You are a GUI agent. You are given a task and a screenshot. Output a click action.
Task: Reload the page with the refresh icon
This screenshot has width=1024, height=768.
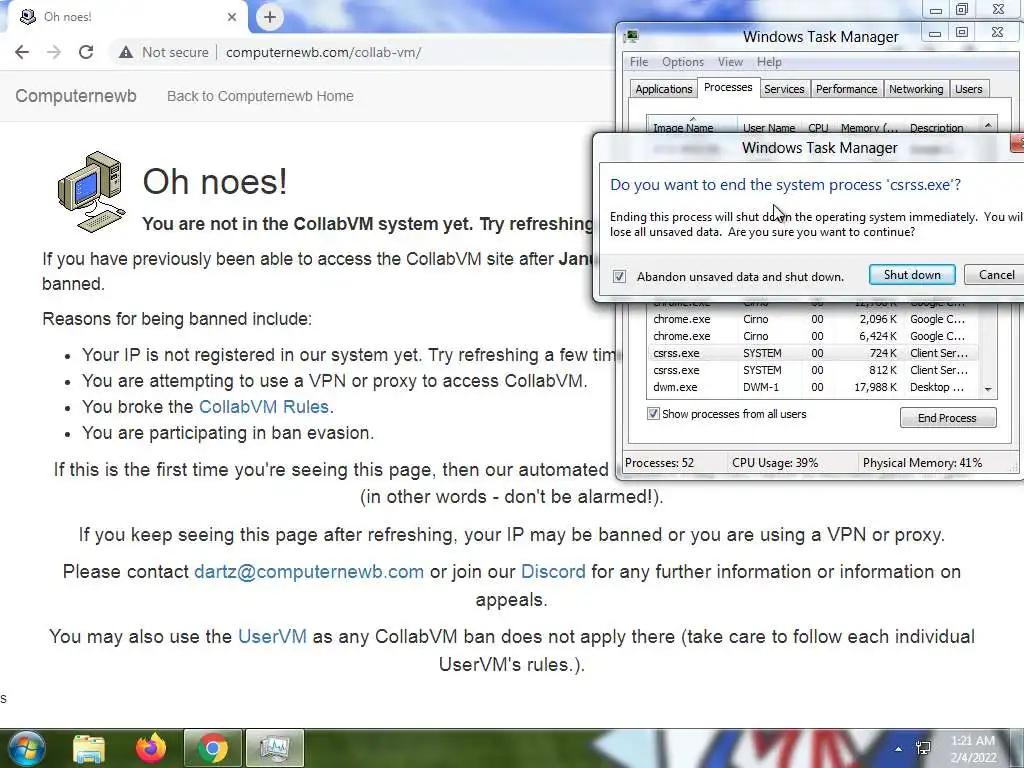click(86, 52)
